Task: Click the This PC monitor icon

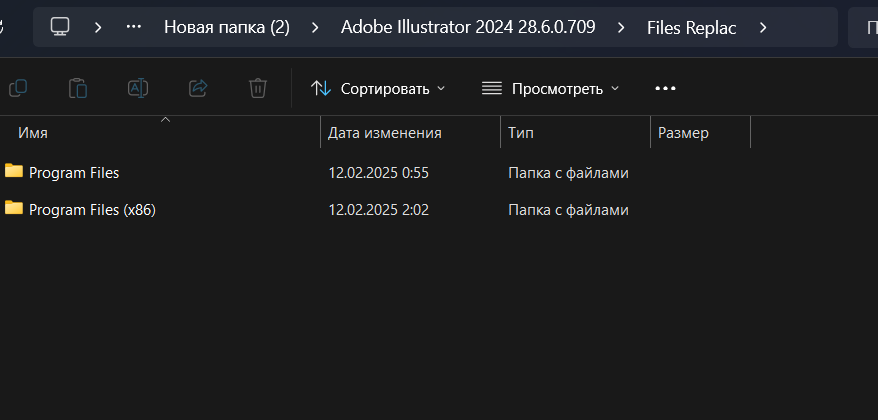Action: point(60,27)
